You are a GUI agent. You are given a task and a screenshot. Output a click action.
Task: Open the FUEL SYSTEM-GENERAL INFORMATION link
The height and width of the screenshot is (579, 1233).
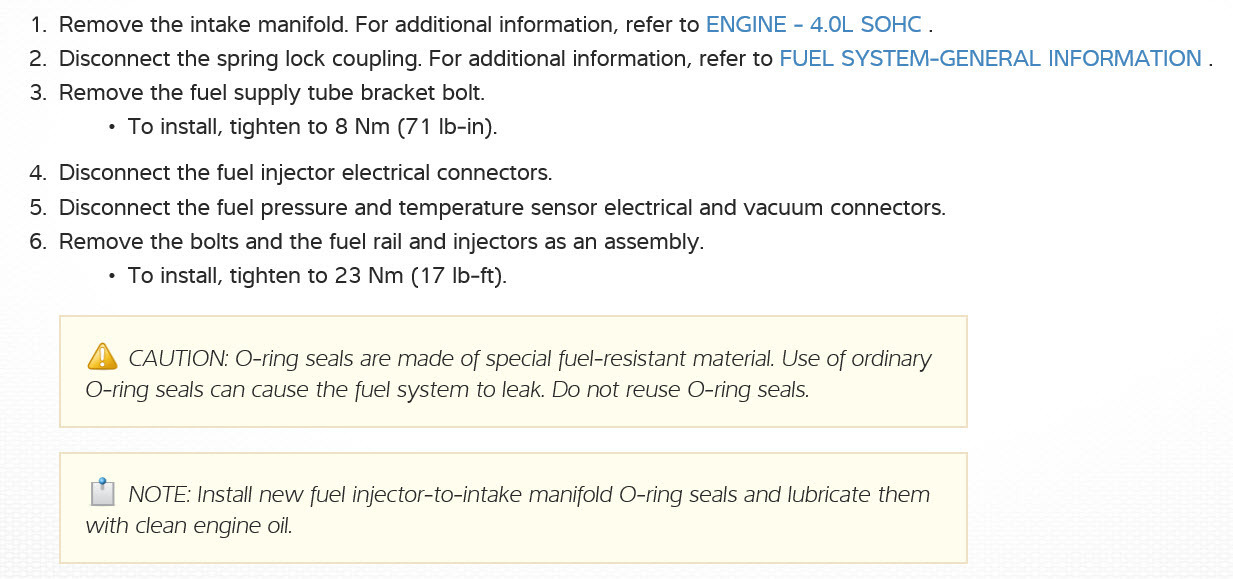(x=990, y=58)
